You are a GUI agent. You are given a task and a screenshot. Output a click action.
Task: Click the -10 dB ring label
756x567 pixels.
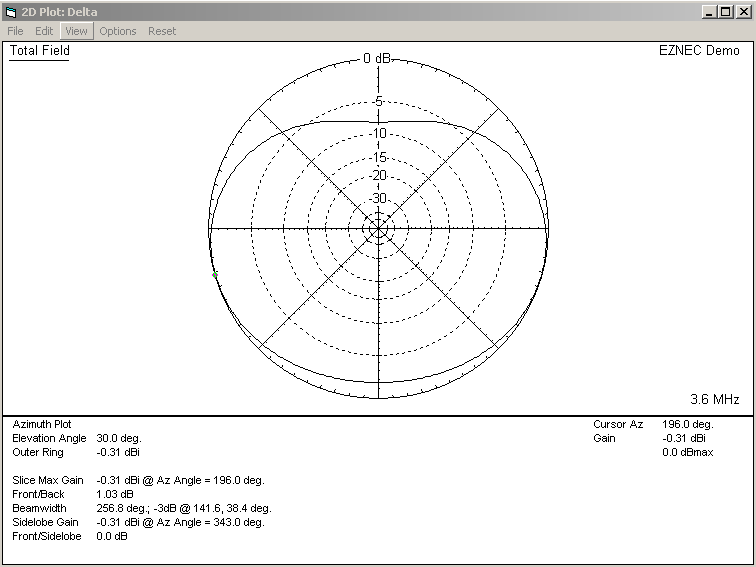(x=378, y=133)
